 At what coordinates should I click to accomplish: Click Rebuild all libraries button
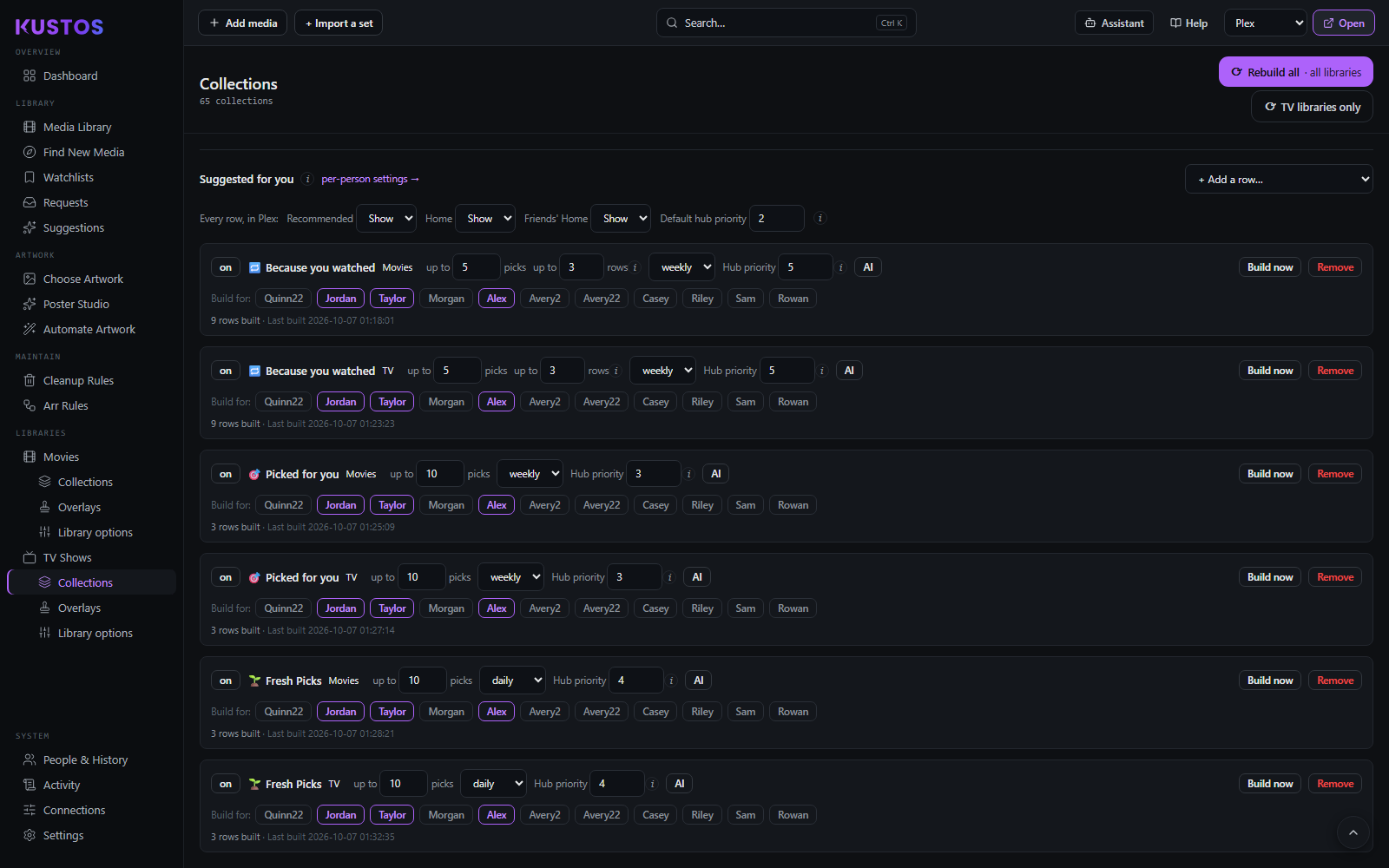click(1295, 72)
